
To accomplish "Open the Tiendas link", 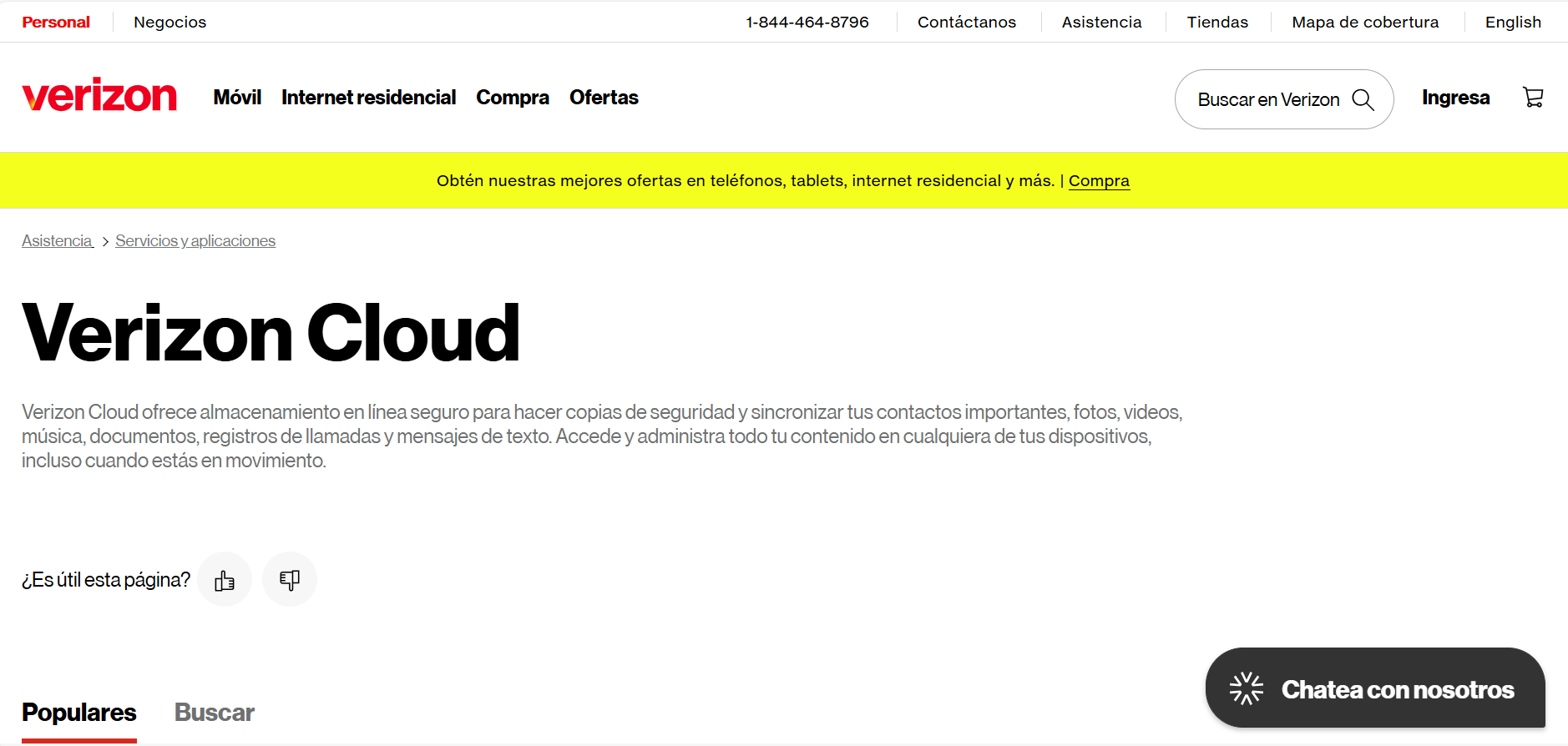I will point(1217,23).
